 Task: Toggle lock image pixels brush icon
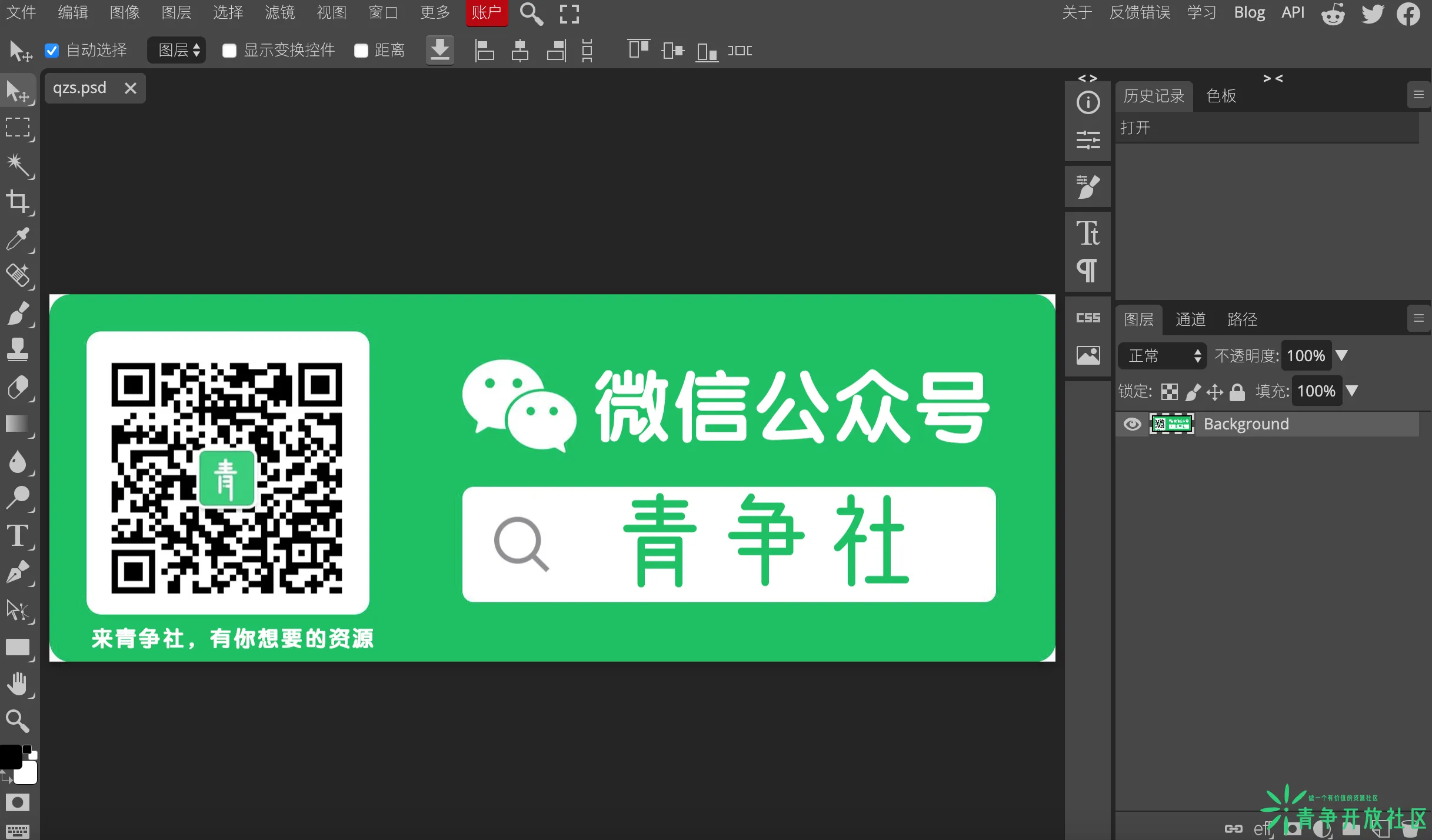[x=1193, y=392]
